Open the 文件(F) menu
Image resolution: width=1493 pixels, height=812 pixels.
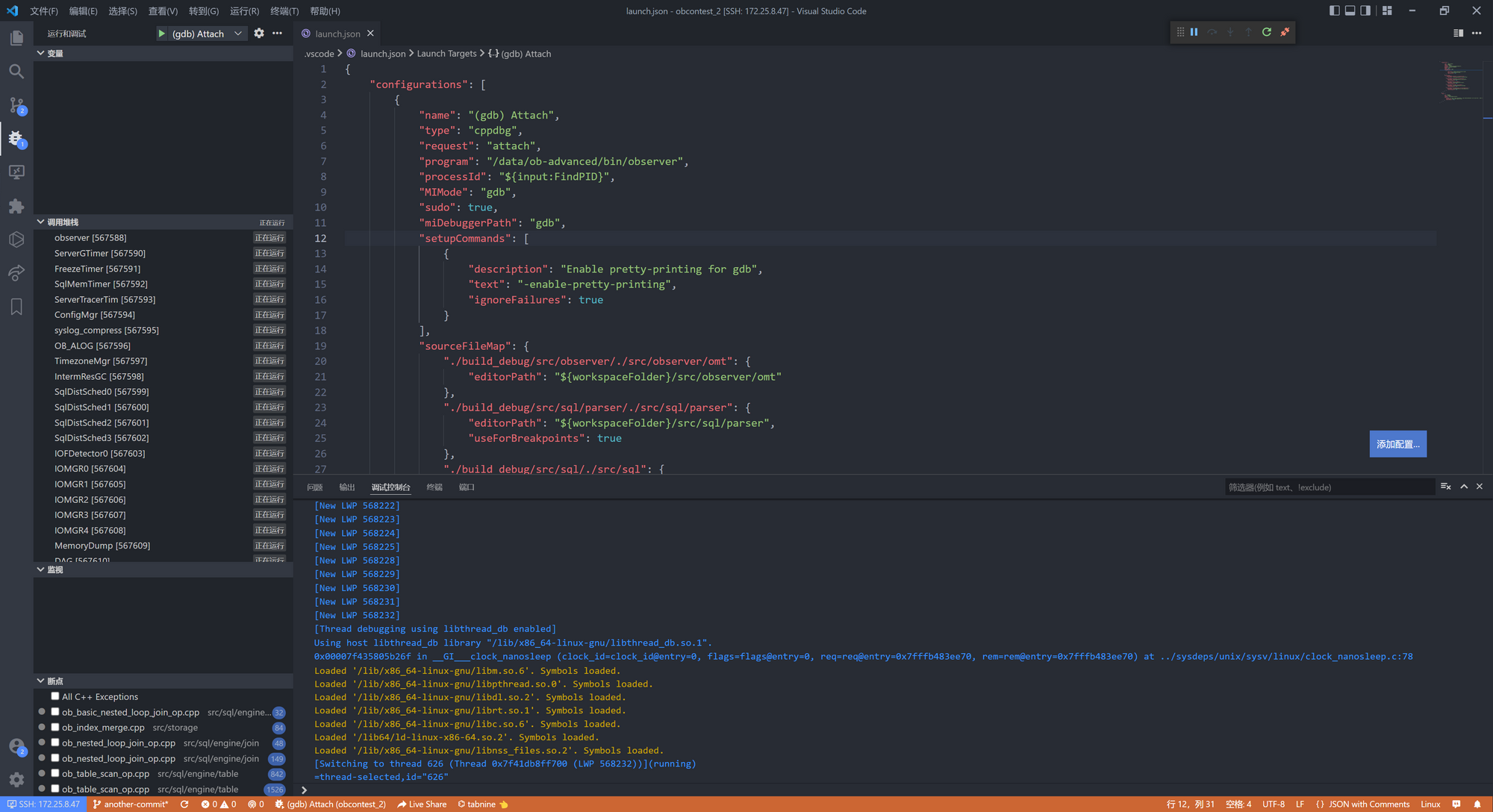click(x=44, y=11)
